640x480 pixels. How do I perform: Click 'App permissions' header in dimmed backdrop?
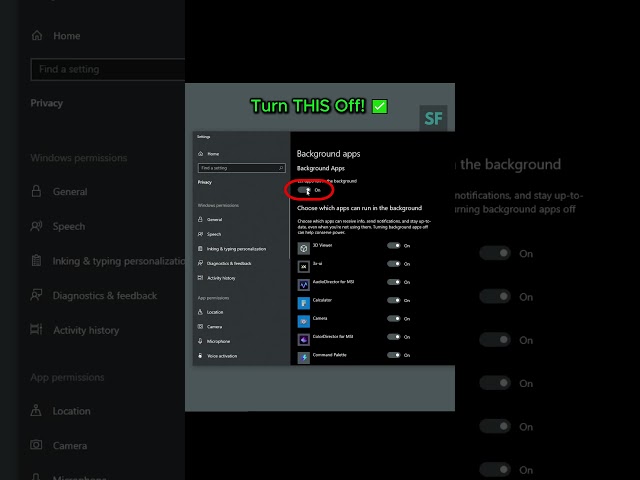pos(67,378)
